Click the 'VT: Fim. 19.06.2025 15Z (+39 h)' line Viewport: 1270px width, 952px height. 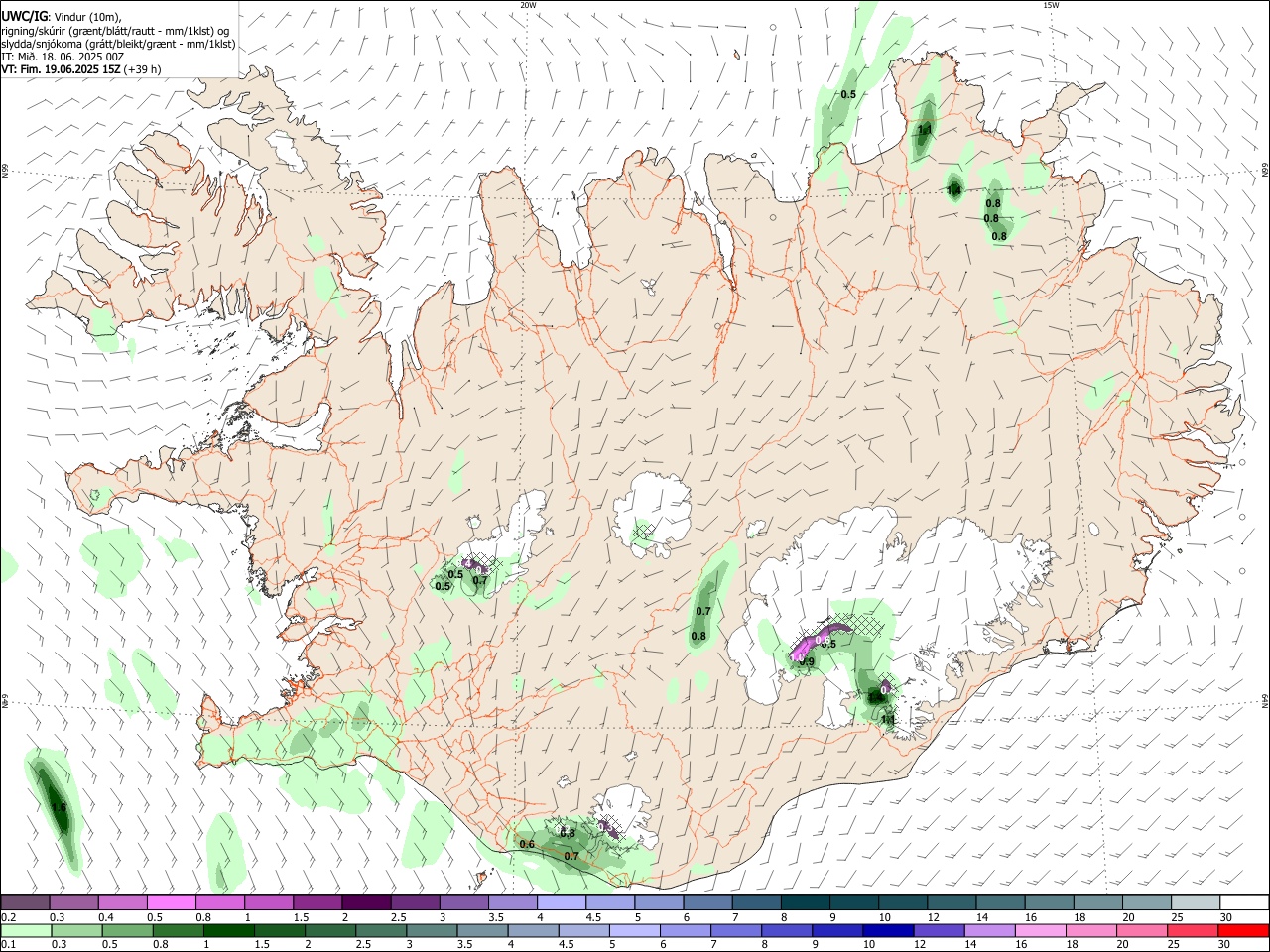80,69
